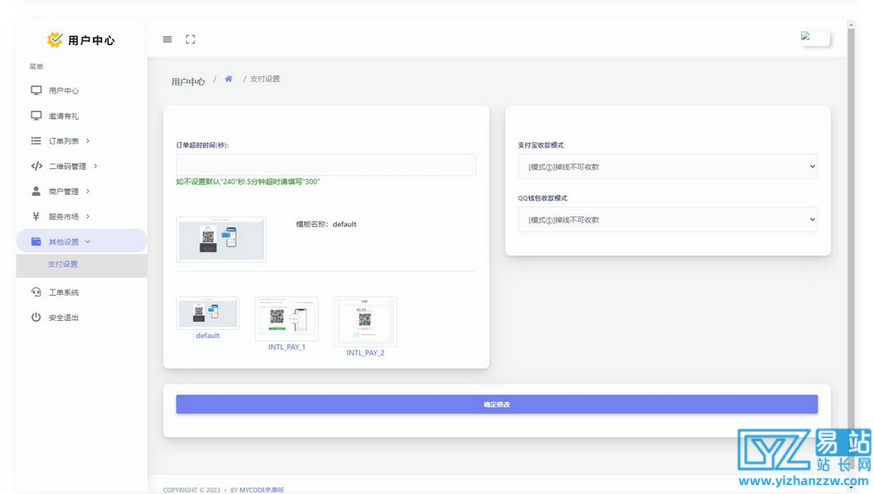Screen dimensions: 874x494
Task: Select the default template thumbnail in bottom row
Action: click(x=207, y=313)
